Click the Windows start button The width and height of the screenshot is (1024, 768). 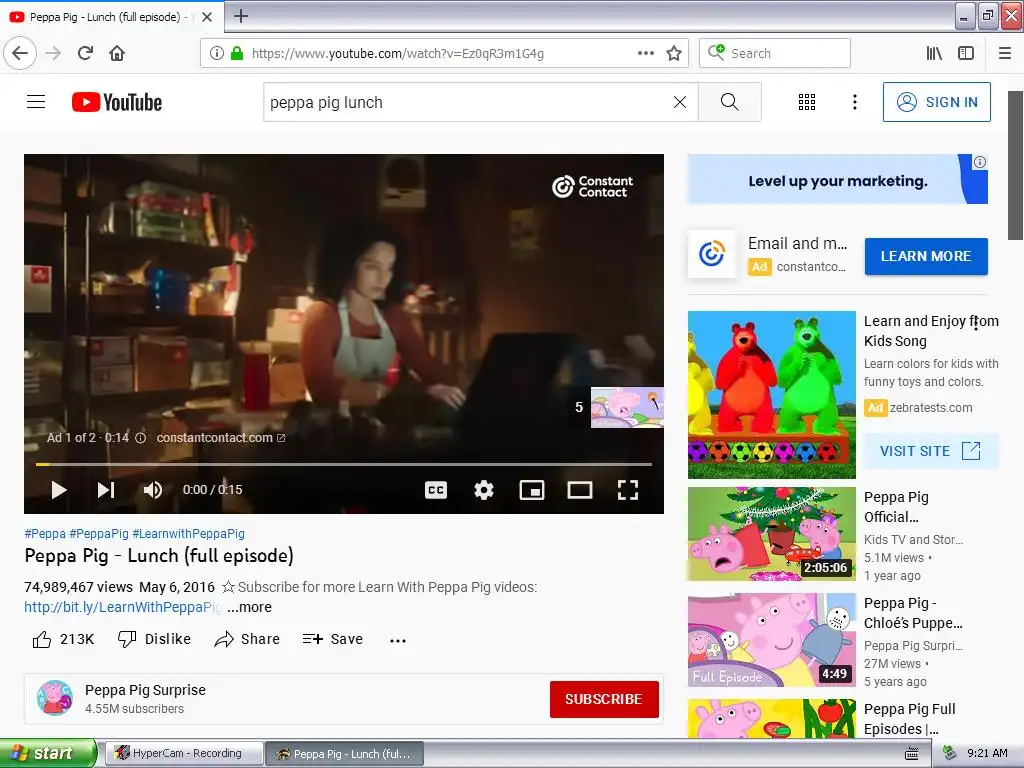pyautogui.click(x=48, y=753)
